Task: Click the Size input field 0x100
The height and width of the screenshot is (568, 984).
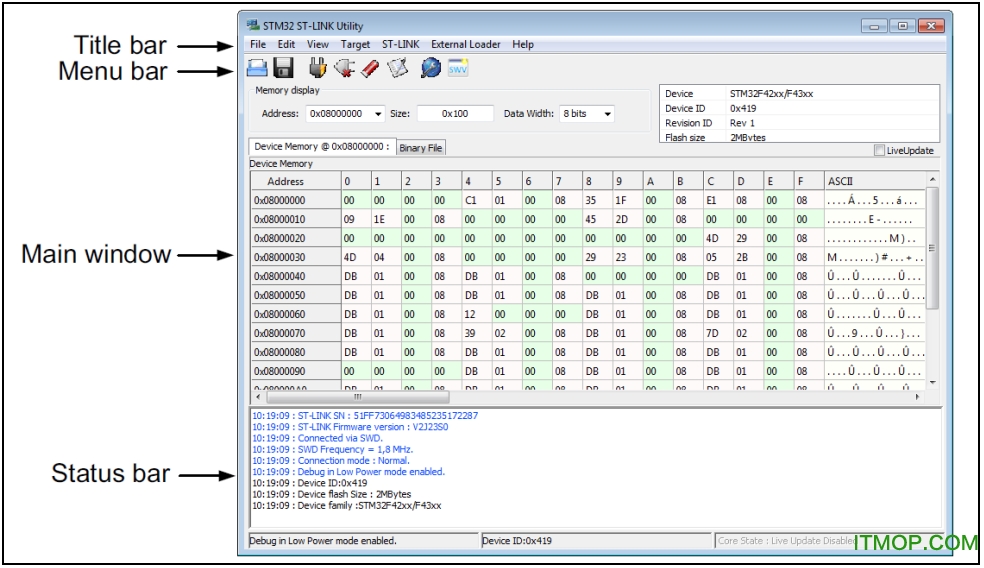Action: point(455,114)
